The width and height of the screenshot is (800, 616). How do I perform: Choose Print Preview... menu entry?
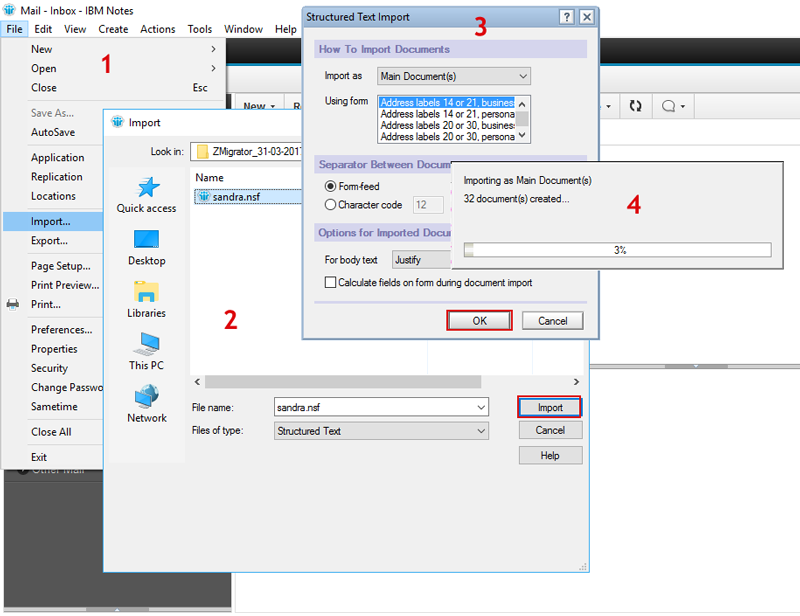[53, 285]
